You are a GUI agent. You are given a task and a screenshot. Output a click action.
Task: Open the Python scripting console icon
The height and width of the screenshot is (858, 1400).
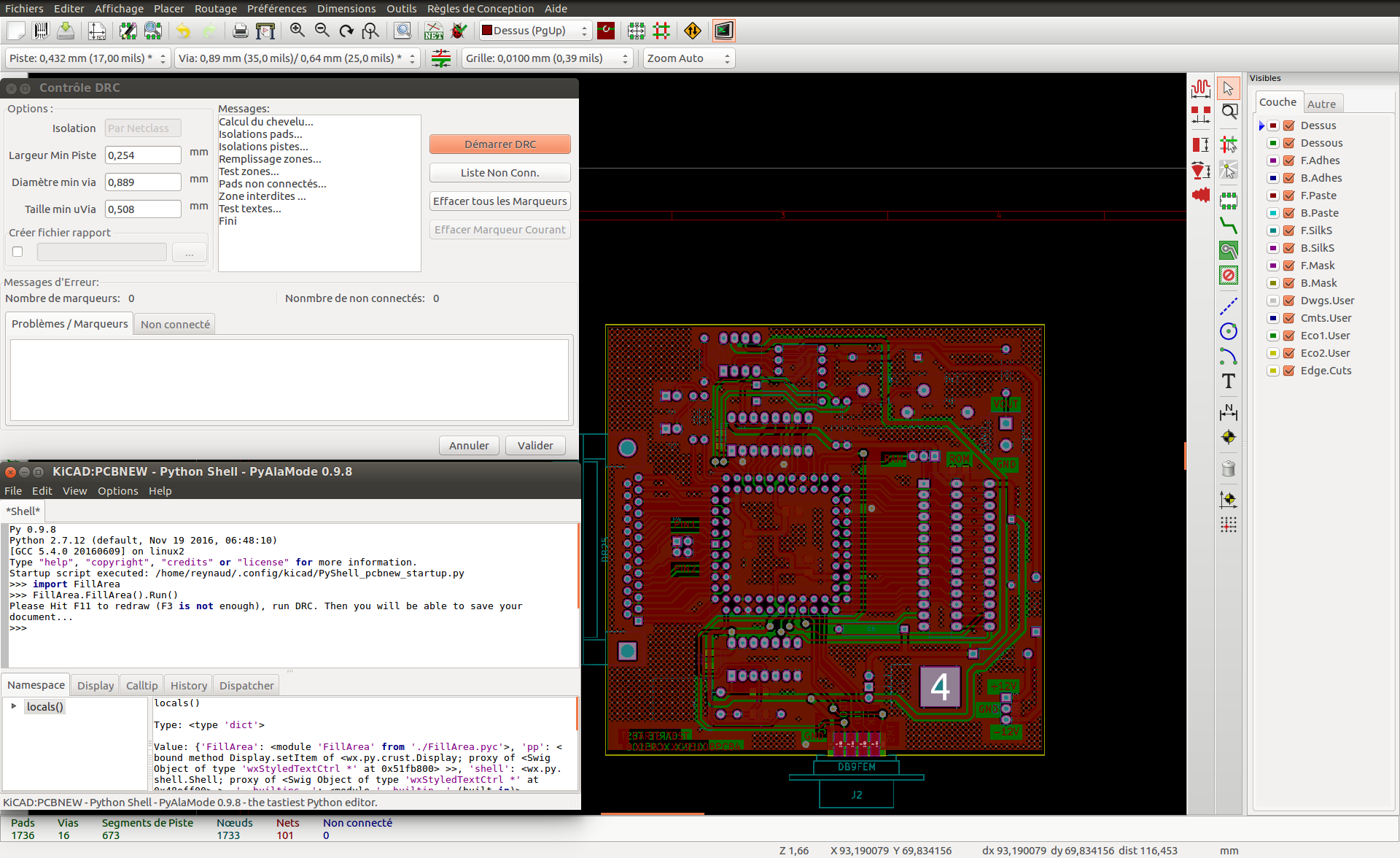tap(723, 31)
